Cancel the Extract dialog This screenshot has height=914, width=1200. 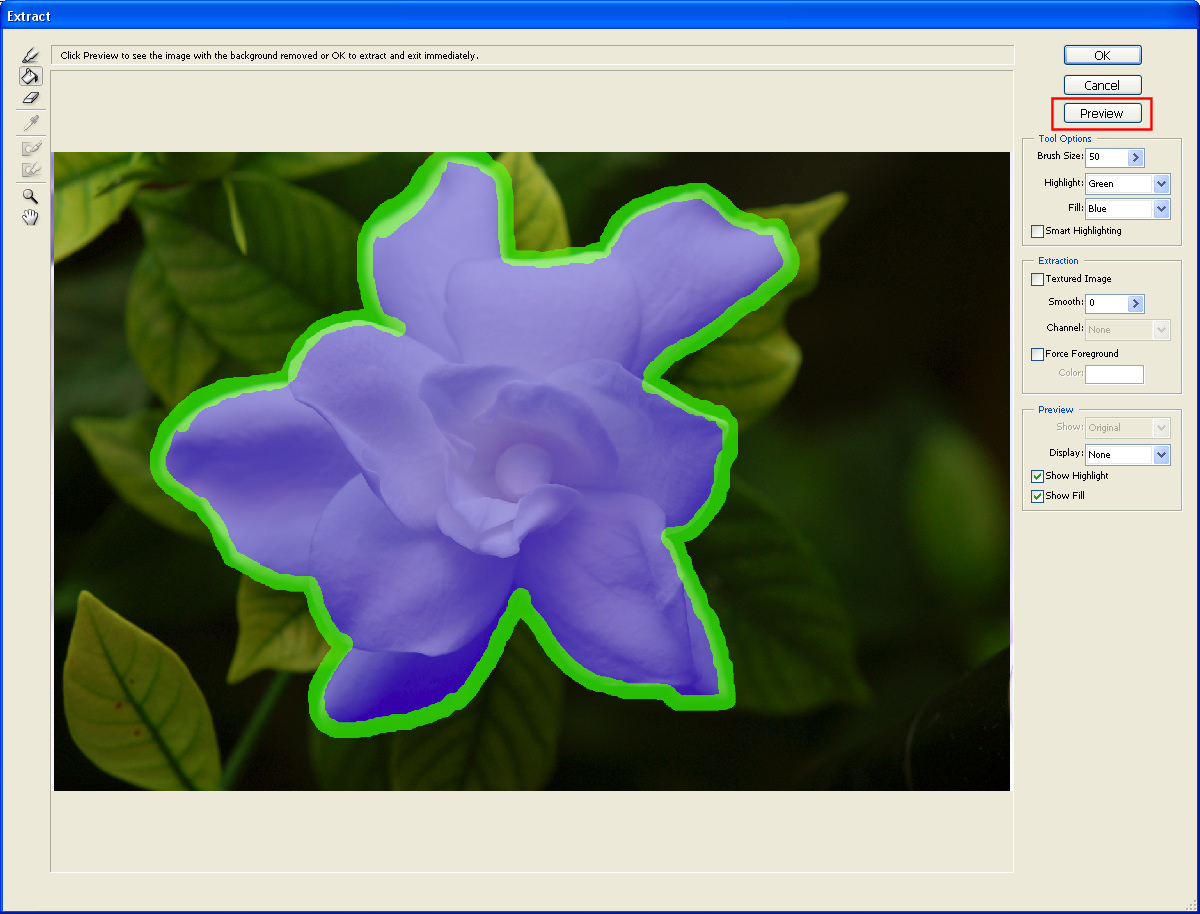click(1101, 84)
